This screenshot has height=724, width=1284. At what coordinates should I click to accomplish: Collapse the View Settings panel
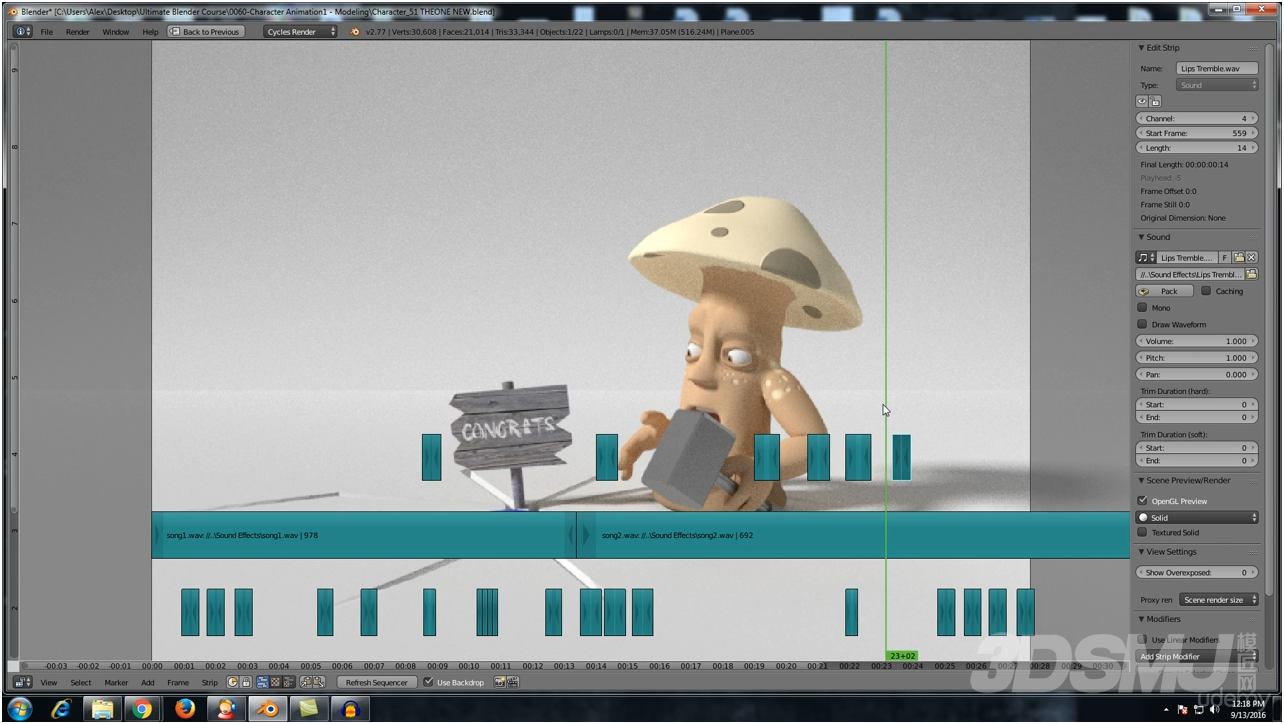1141,552
